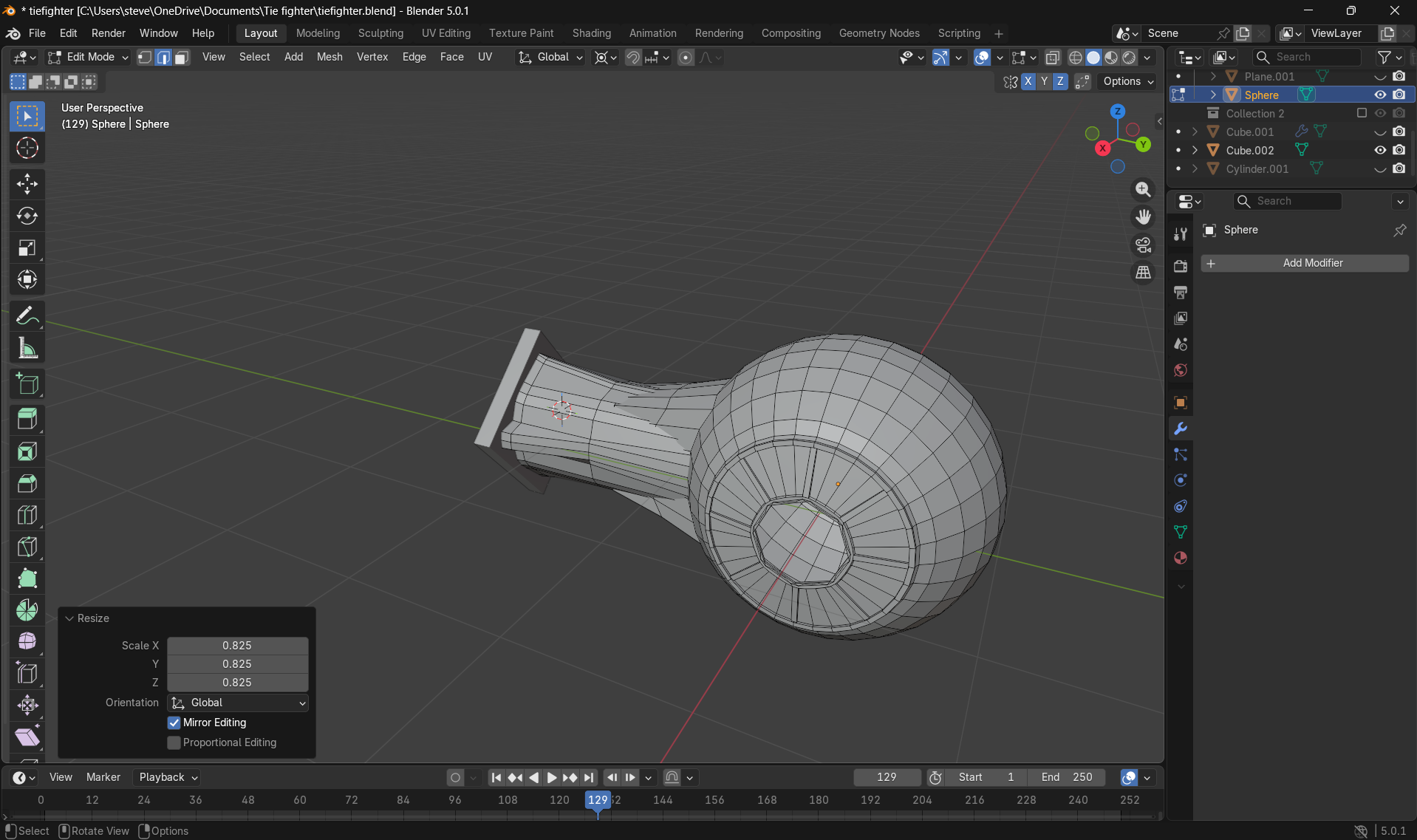Open the Object Data properties tab

(x=1181, y=532)
